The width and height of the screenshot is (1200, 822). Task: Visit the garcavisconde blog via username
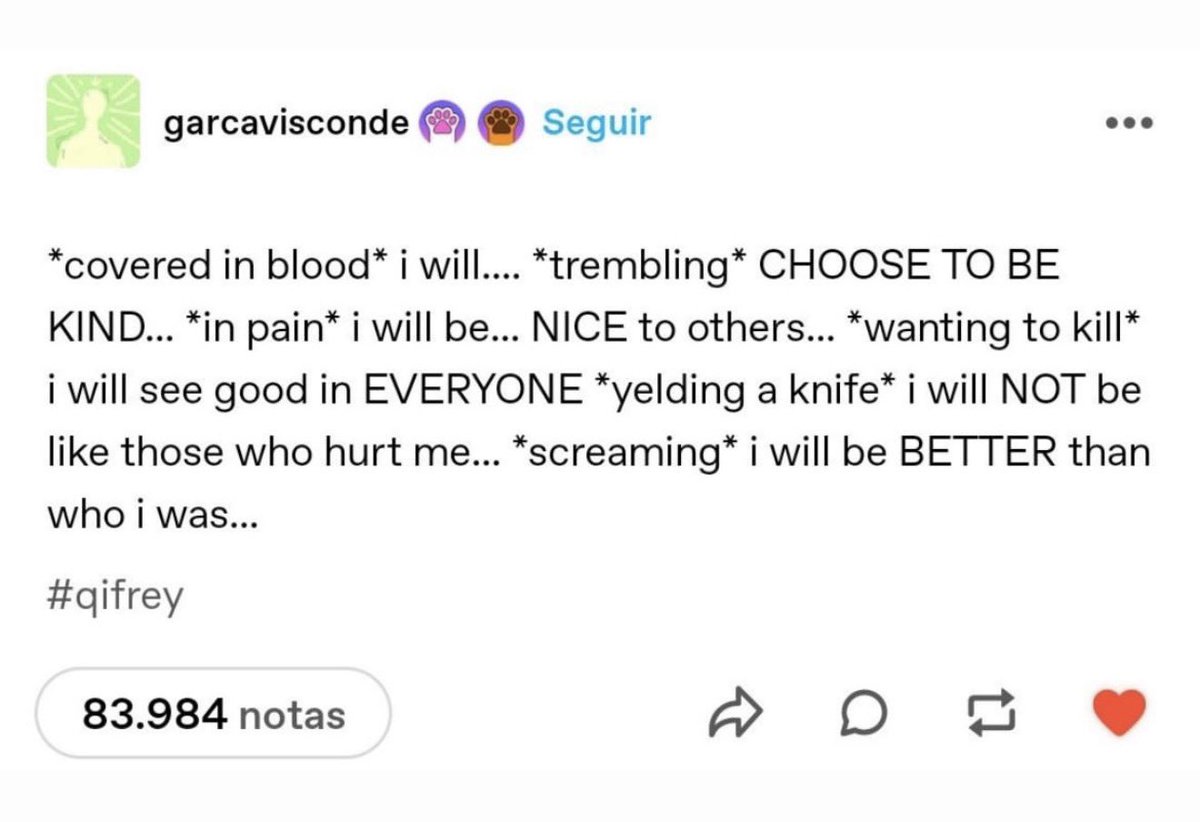pyautogui.click(x=285, y=123)
